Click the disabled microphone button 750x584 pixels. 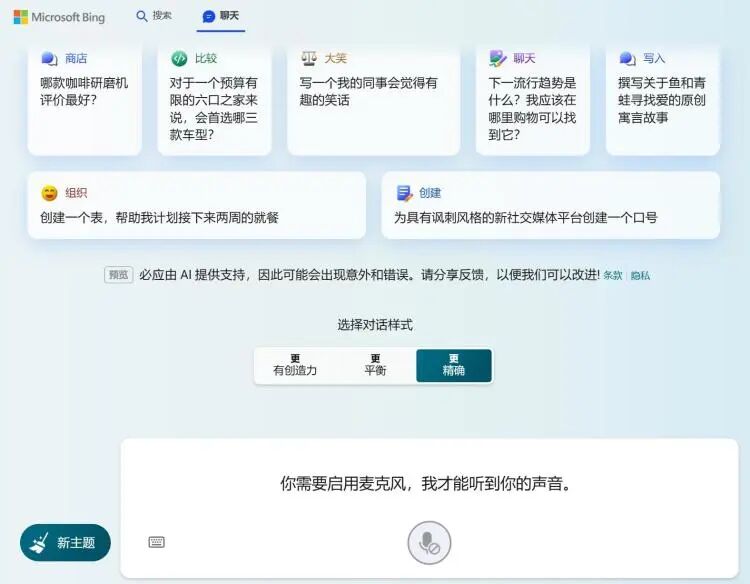429,542
